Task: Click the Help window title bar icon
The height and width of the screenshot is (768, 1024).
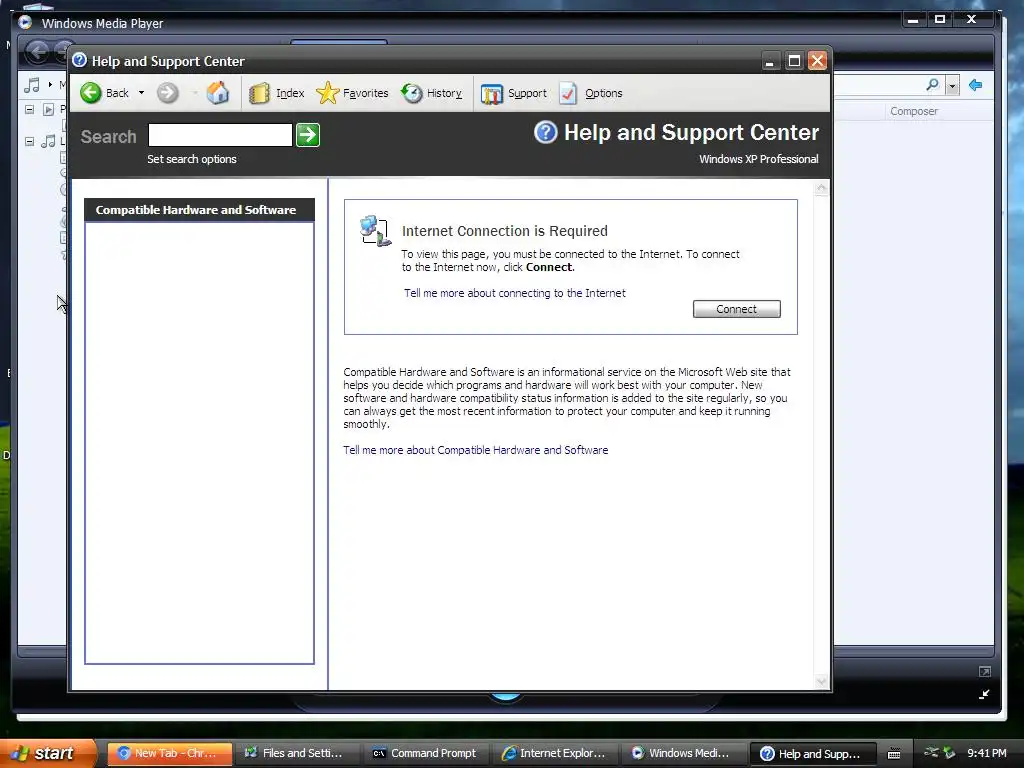Action: coord(79,60)
